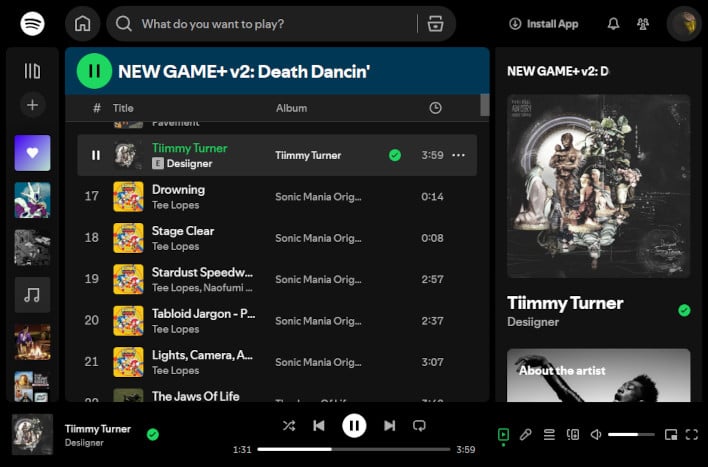Select track 18 Stage Clear
The width and height of the screenshot is (708, 467).
(x=277, y=238)
